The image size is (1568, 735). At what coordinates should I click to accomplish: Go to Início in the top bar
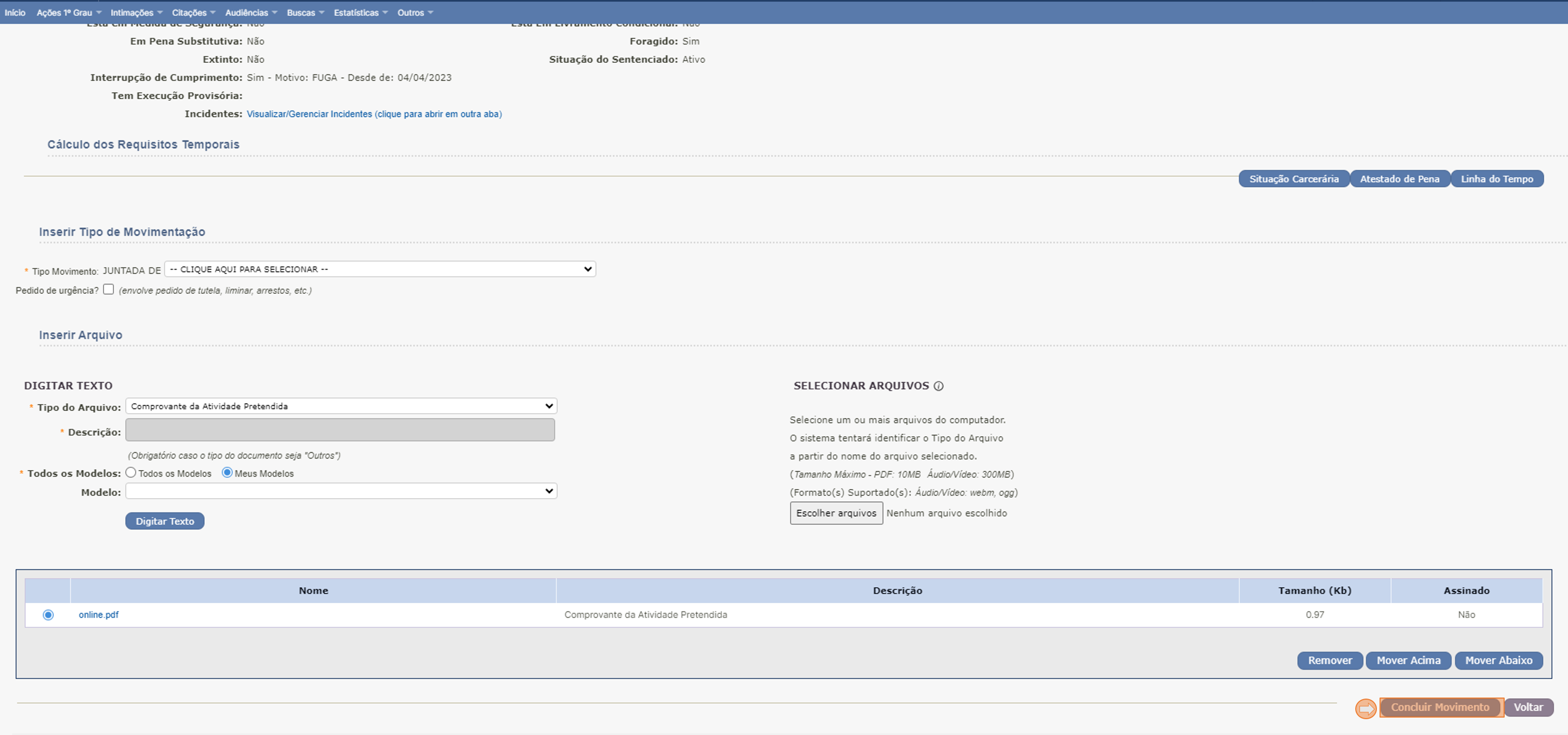click(x=15, y=12)
